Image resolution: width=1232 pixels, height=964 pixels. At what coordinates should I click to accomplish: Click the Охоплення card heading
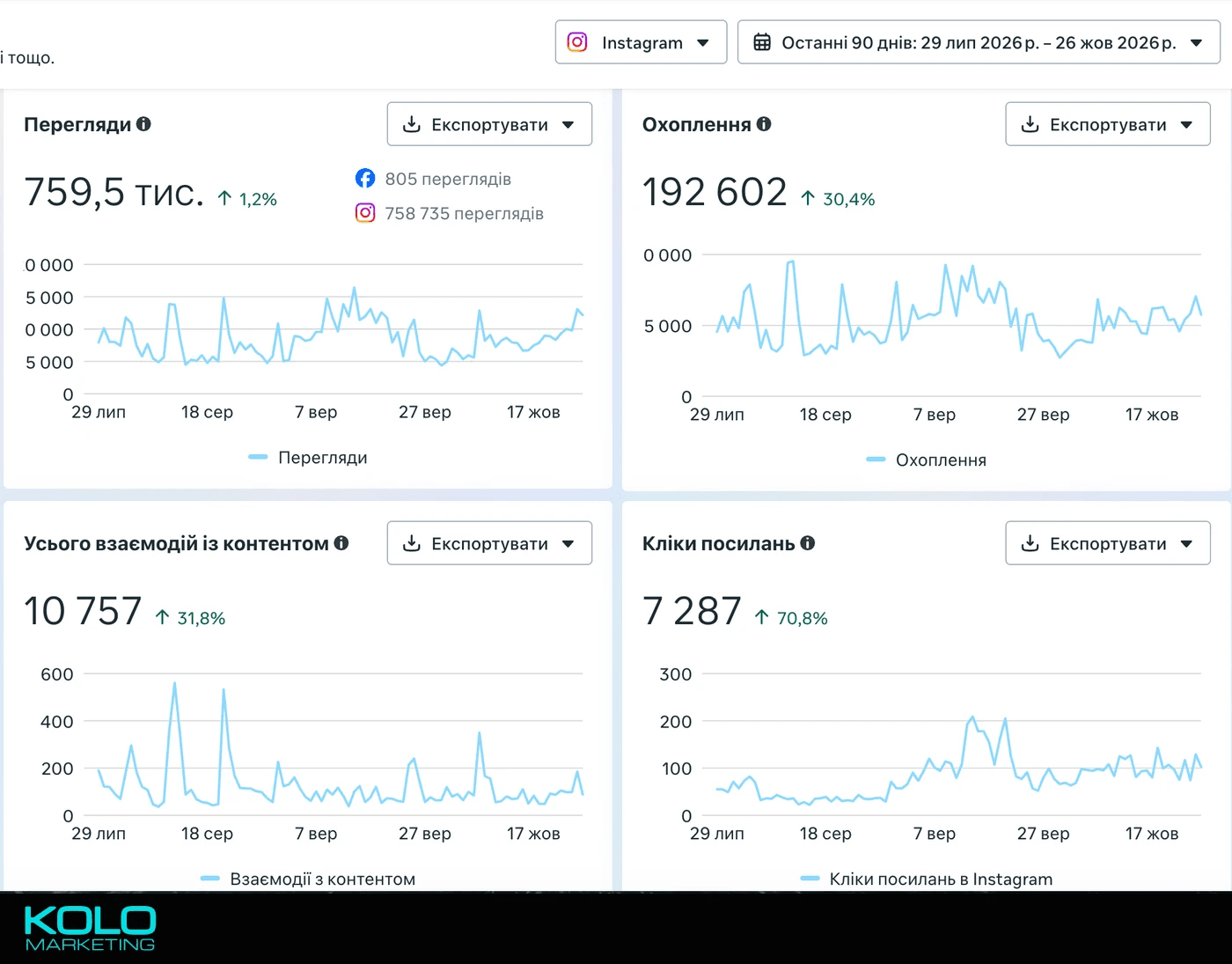point(697,125)
